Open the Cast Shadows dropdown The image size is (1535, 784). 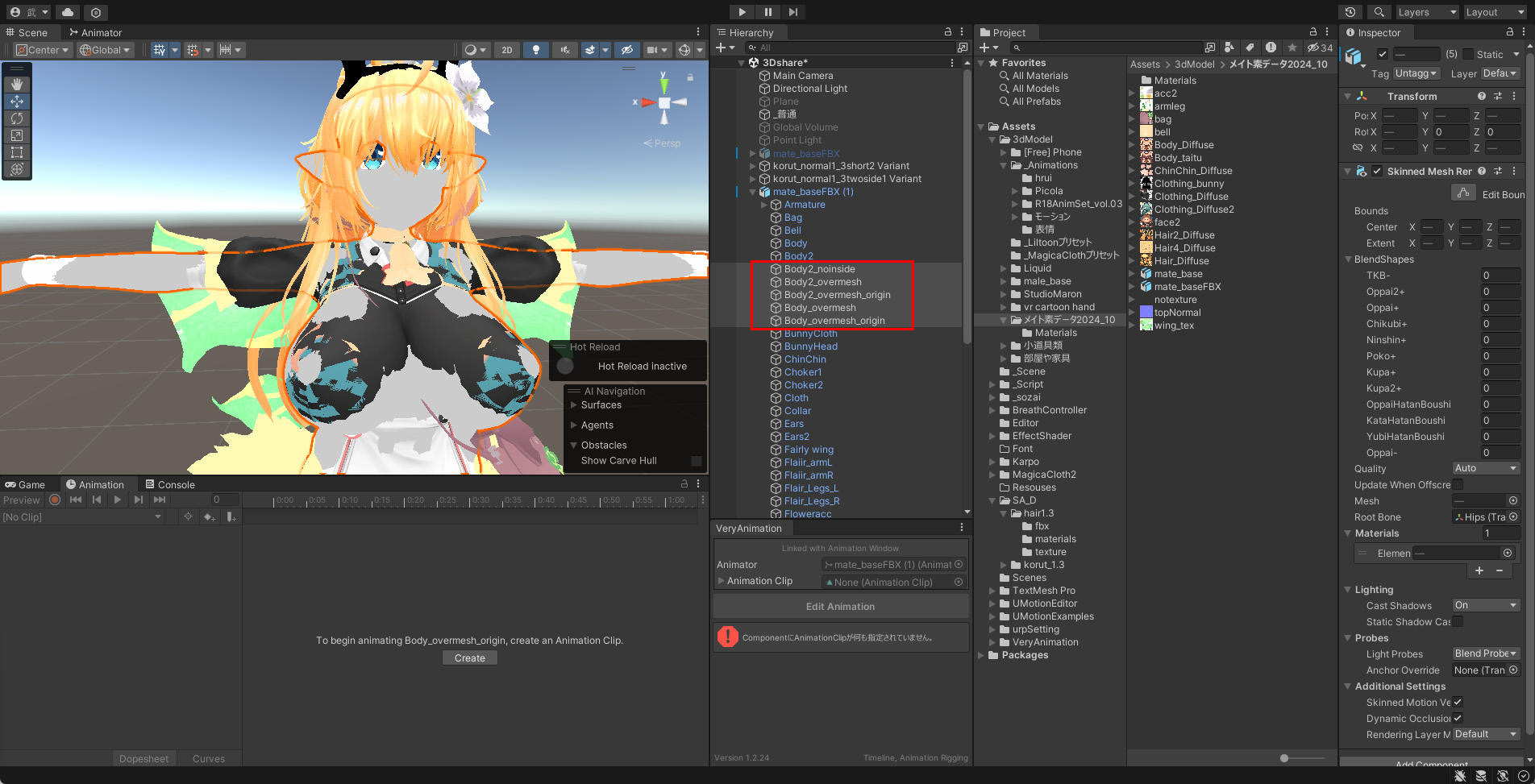click(1486, 605)
